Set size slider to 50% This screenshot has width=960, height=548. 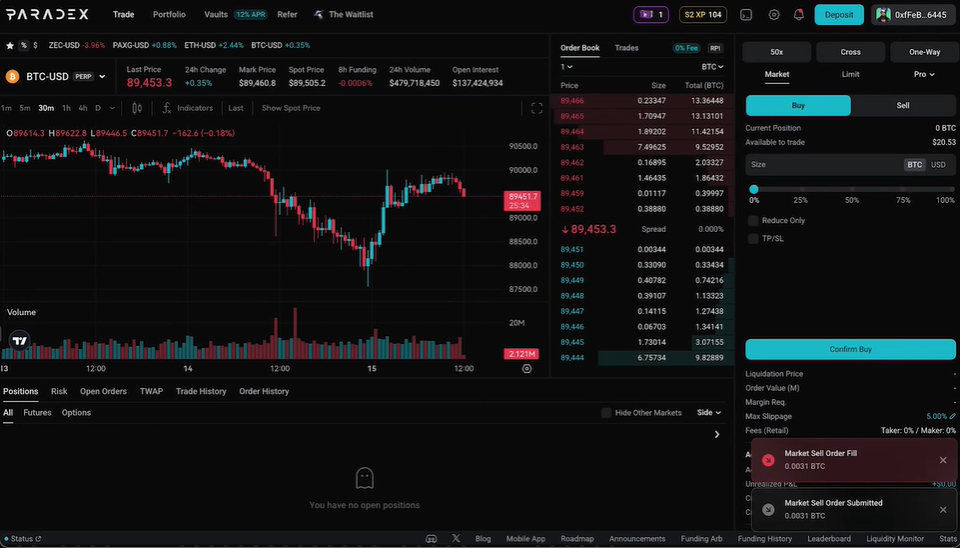(852, 190)
